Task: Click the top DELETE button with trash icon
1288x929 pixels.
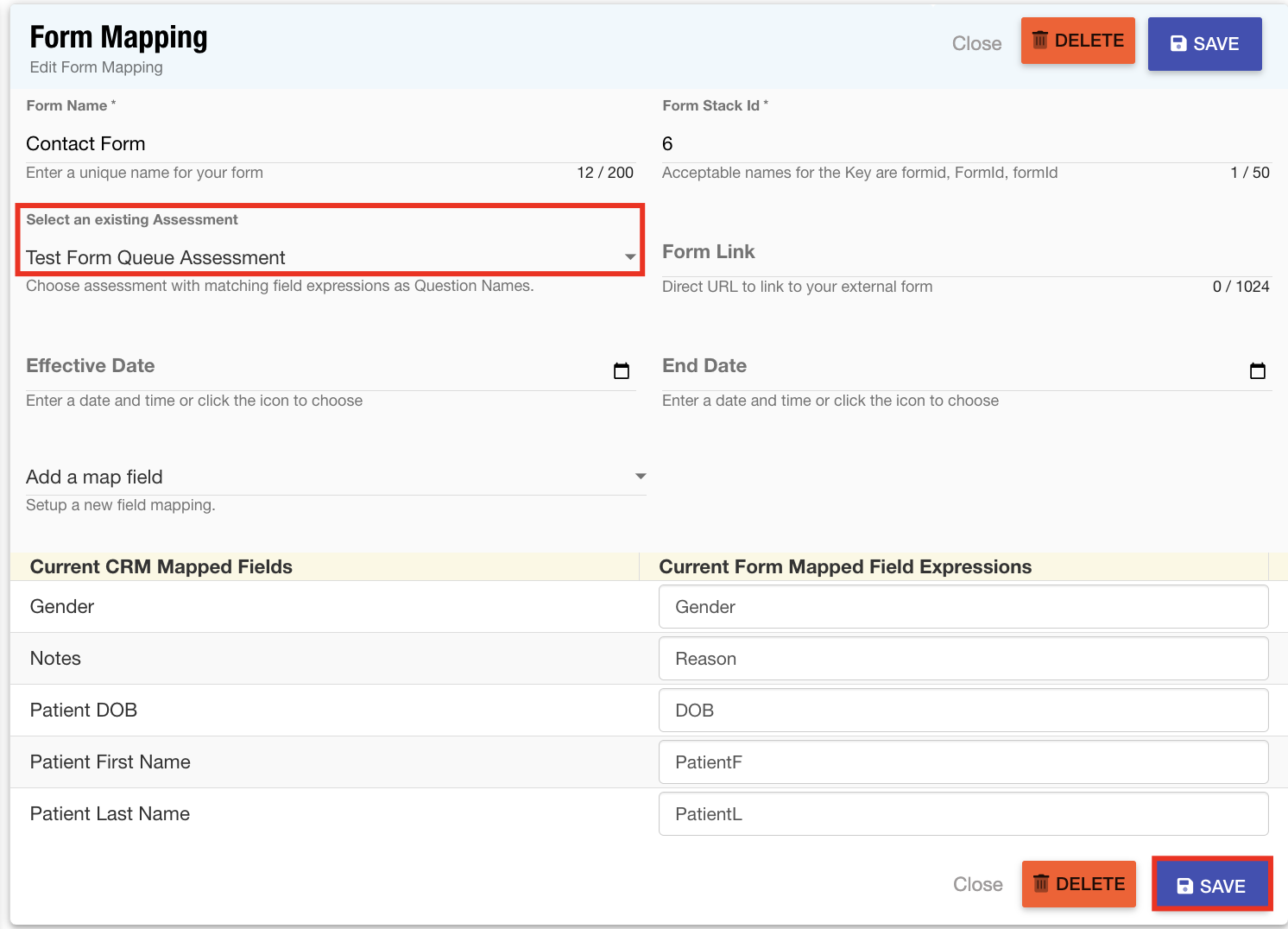Action: point(1077,41)
